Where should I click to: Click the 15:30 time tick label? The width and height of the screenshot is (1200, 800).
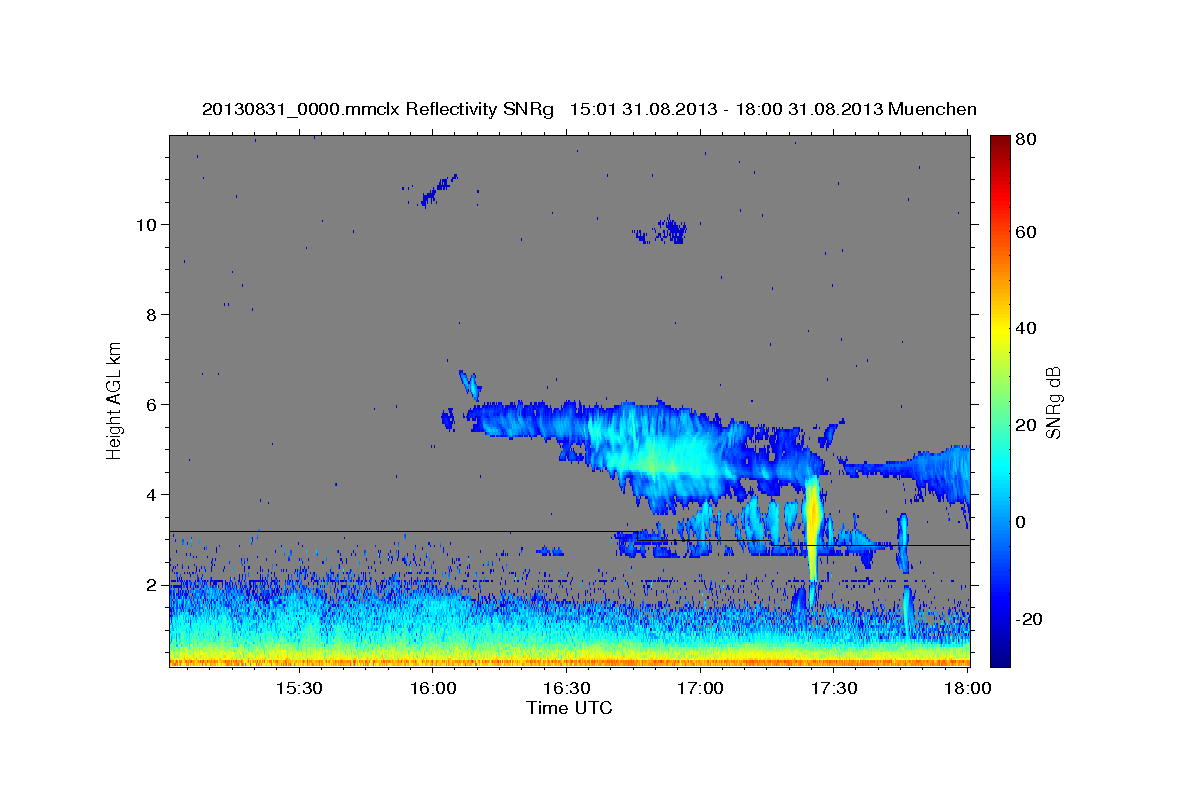pyautogui.click(x=299, y=689)
